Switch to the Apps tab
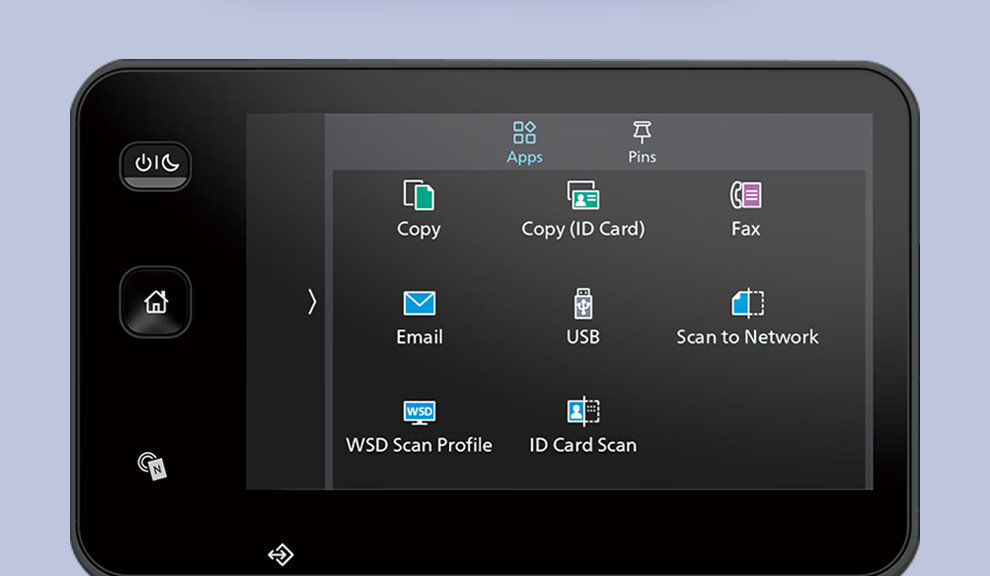 click(x=524, y=143)
